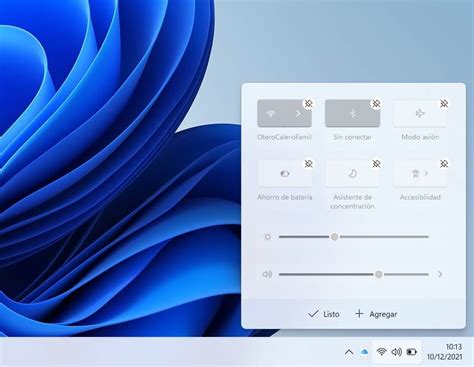Viewport: 474px width, 367px height.
Task: Toggle Ahorro de batería tile
Action: tap(285, 174)
